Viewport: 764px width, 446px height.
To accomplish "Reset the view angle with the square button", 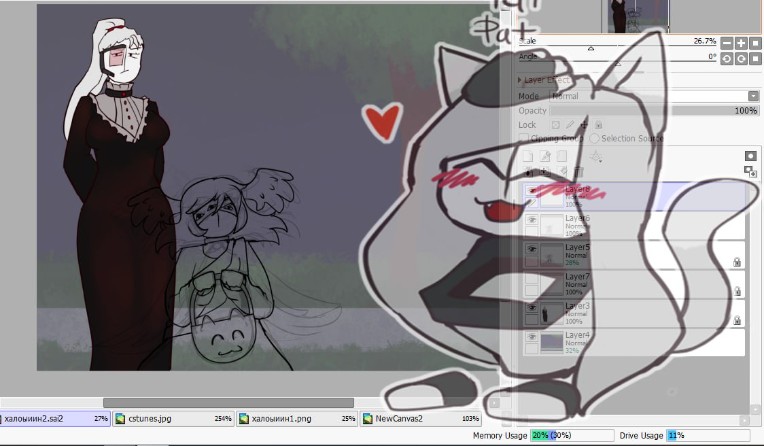I will click(755, 58).
